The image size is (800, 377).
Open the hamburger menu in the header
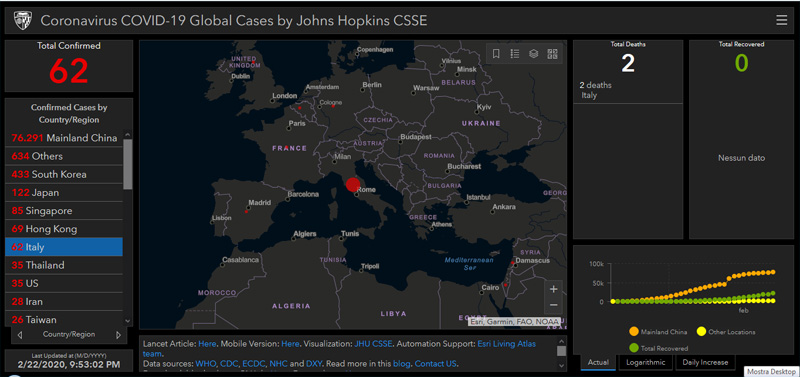point(781,20)
